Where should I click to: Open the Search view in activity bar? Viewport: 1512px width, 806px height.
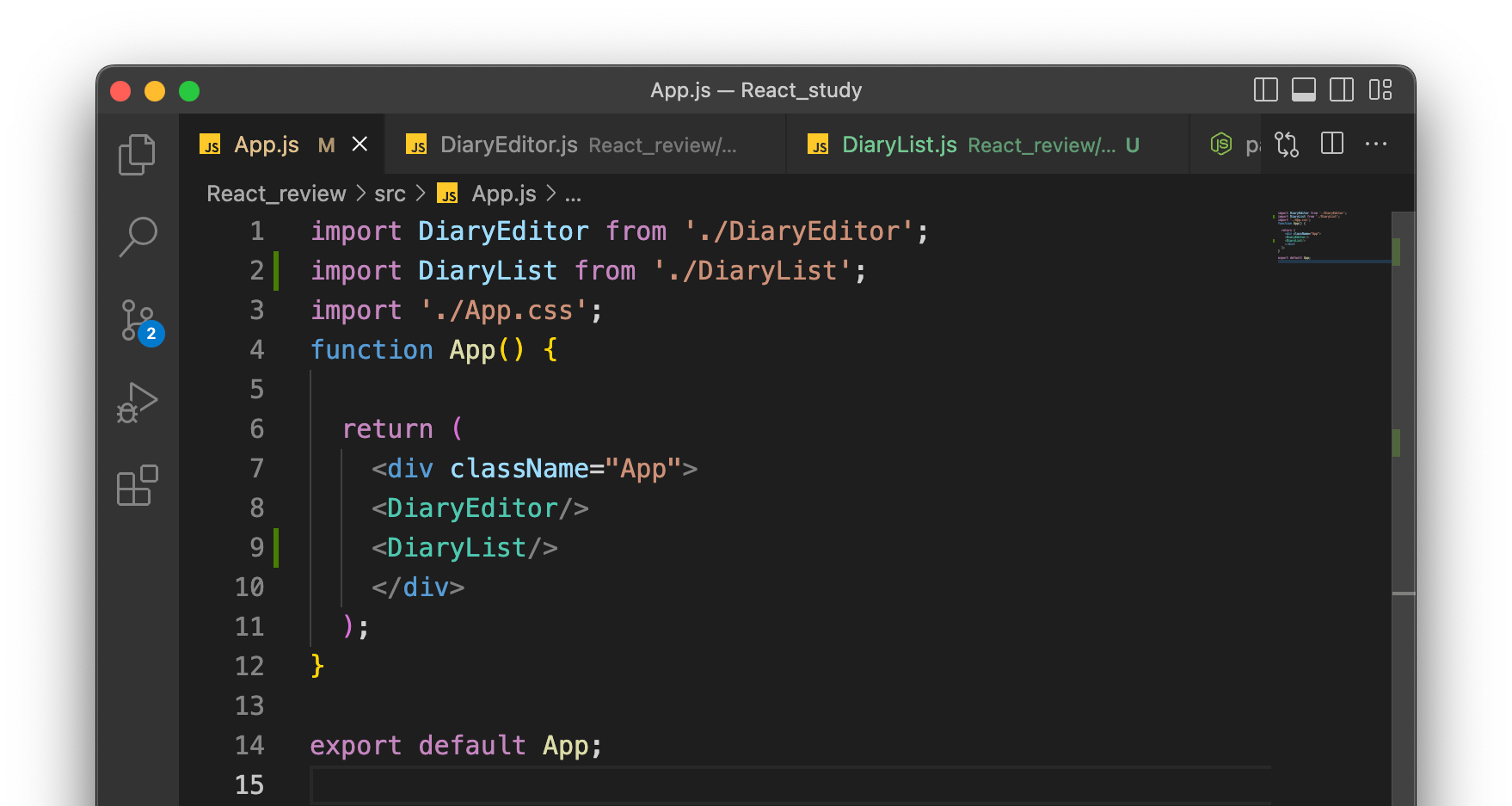click(138, 237)
